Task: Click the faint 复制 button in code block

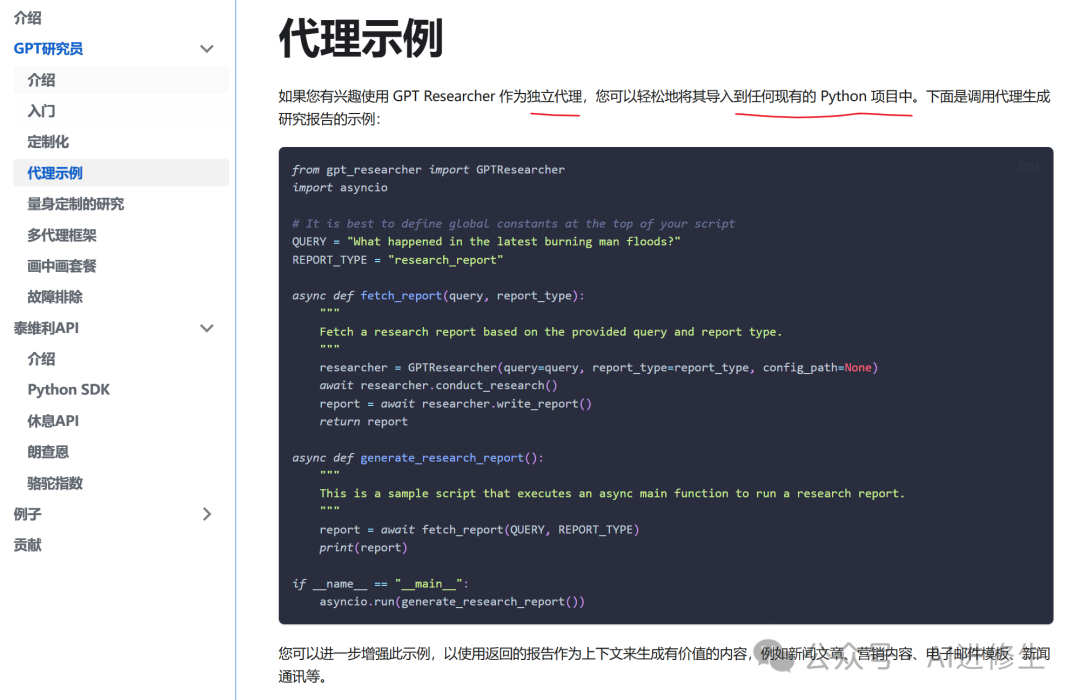Action: pos(1028,167)
